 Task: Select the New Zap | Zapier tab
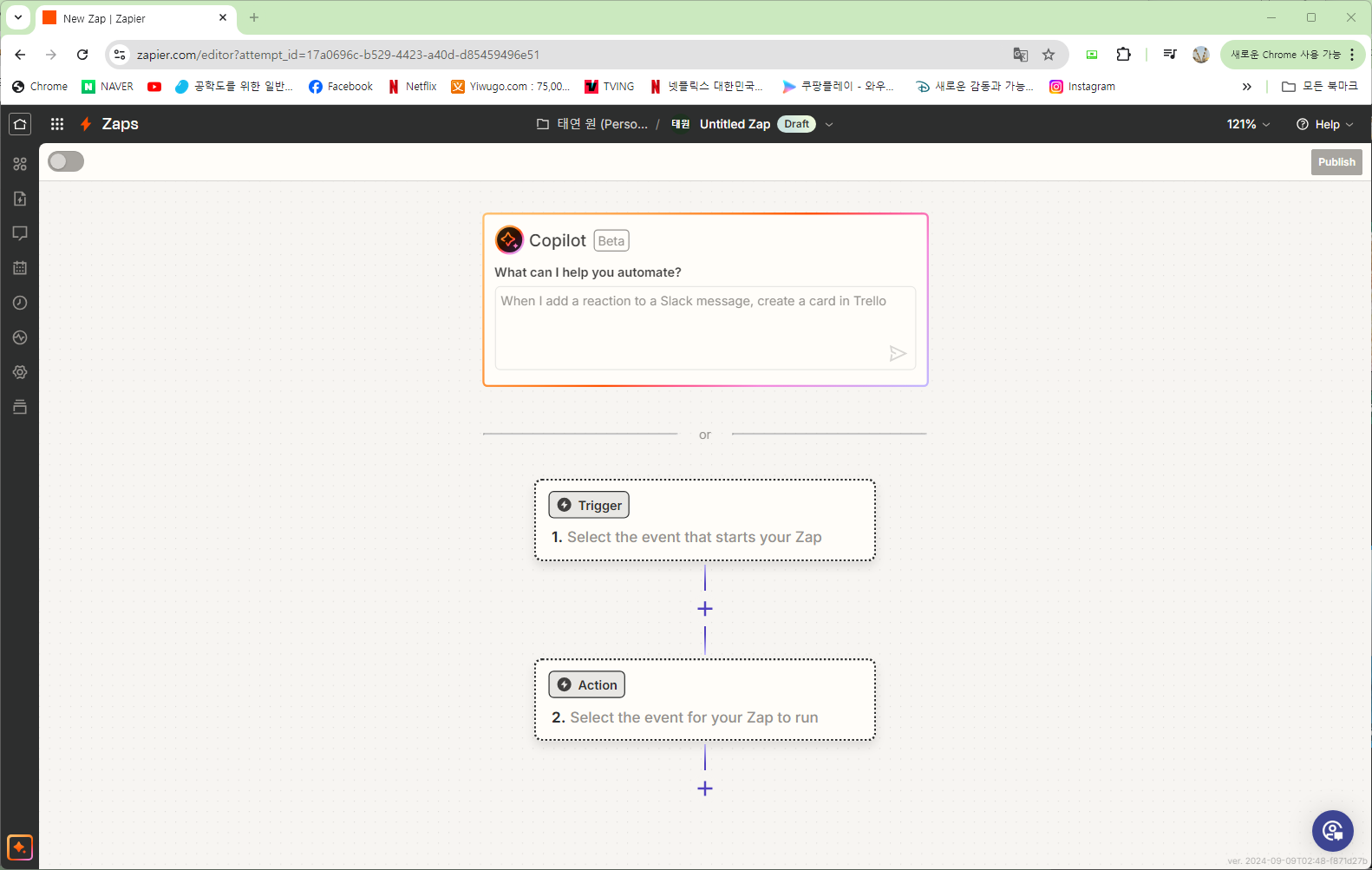[x=137, y=18]
